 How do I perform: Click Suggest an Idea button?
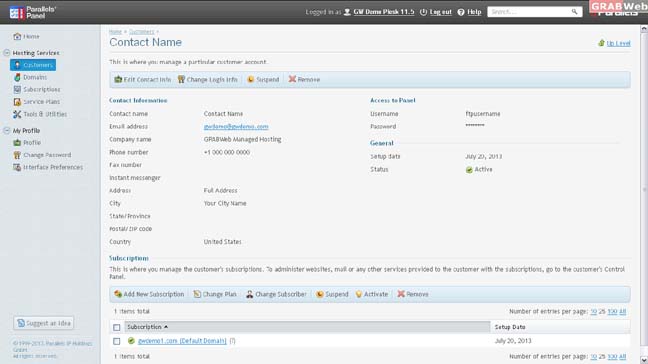44,323
